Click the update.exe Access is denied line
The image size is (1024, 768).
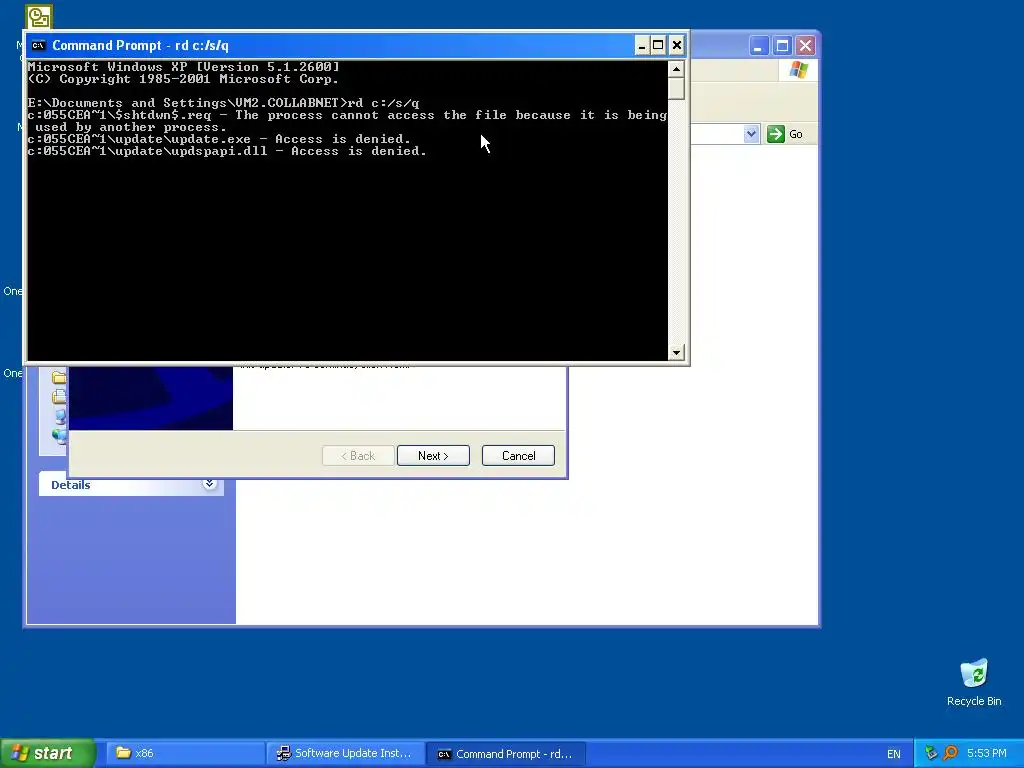click(219, 138)
